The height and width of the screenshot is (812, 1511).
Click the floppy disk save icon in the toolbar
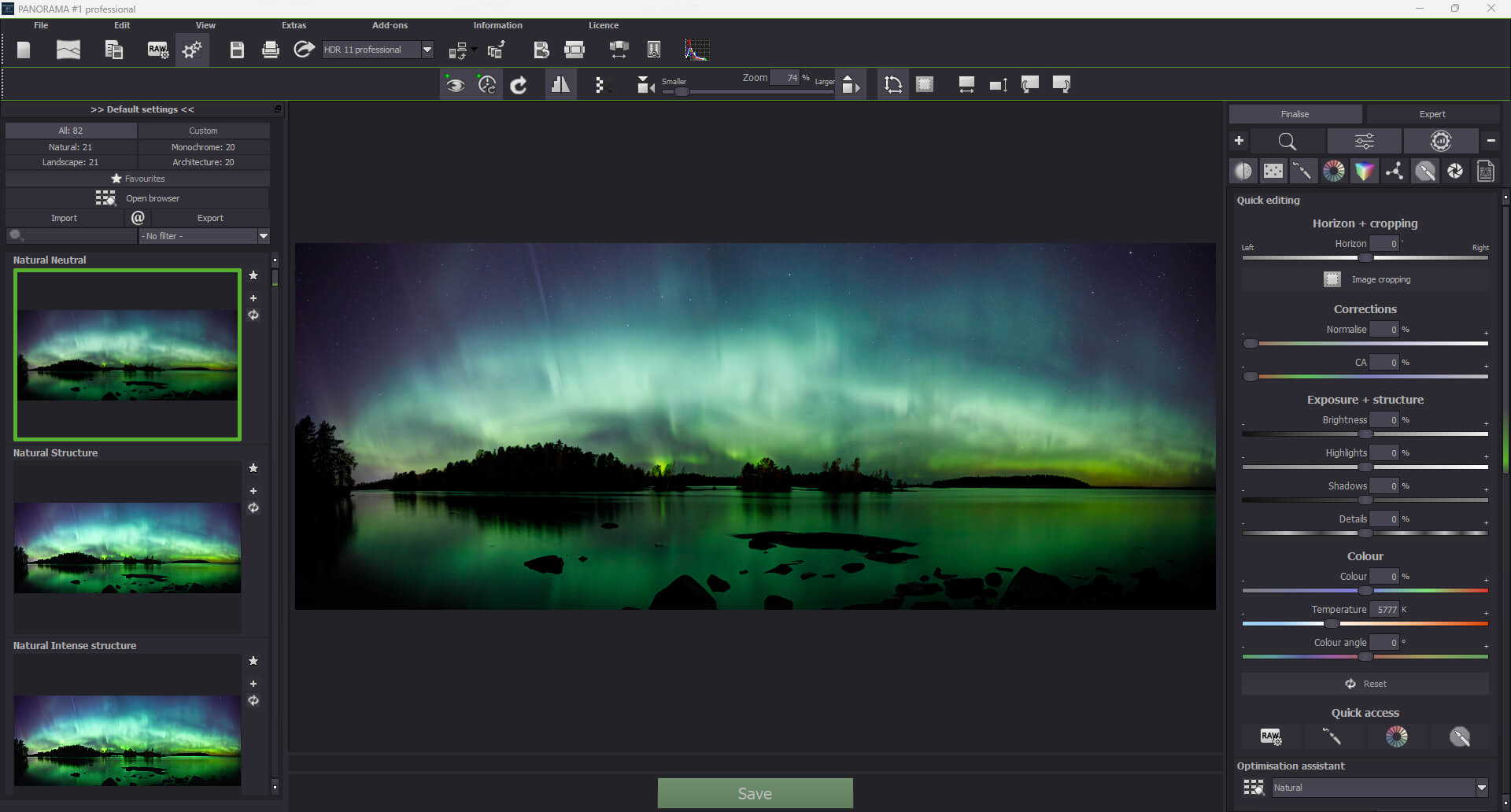coord(236,50)
